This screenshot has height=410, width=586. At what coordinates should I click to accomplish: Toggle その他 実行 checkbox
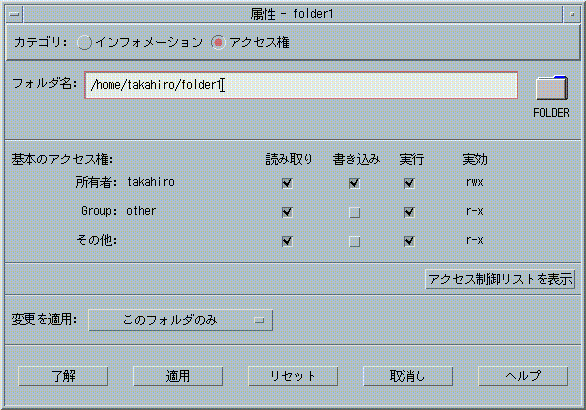point(409,241)
